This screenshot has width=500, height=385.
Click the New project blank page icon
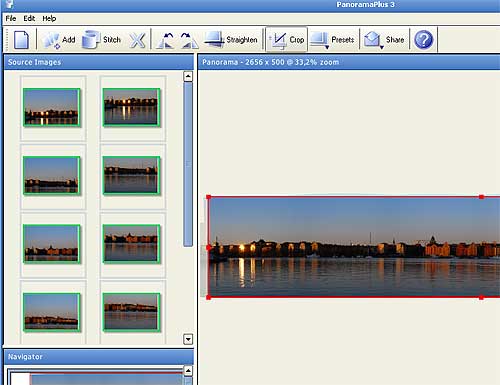[21, 40]
